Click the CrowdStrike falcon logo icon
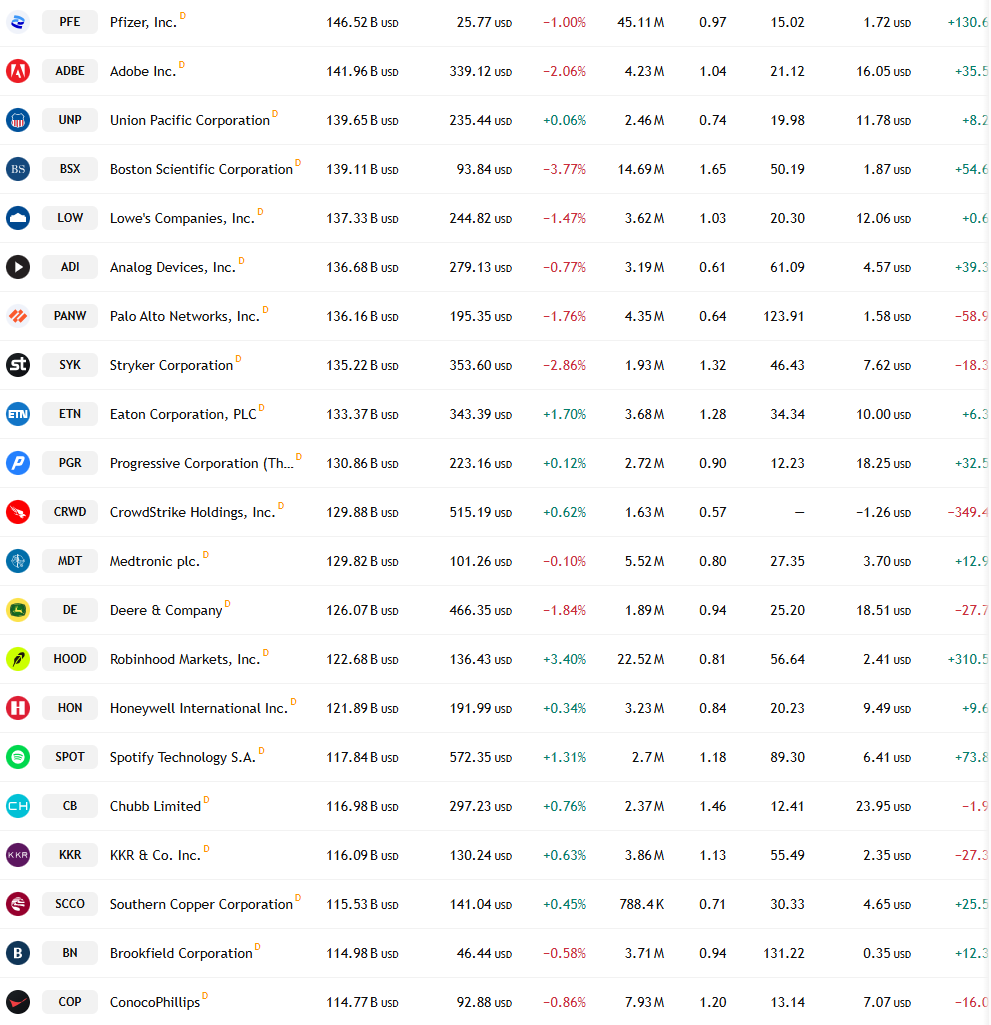 (x=18, y=512)
